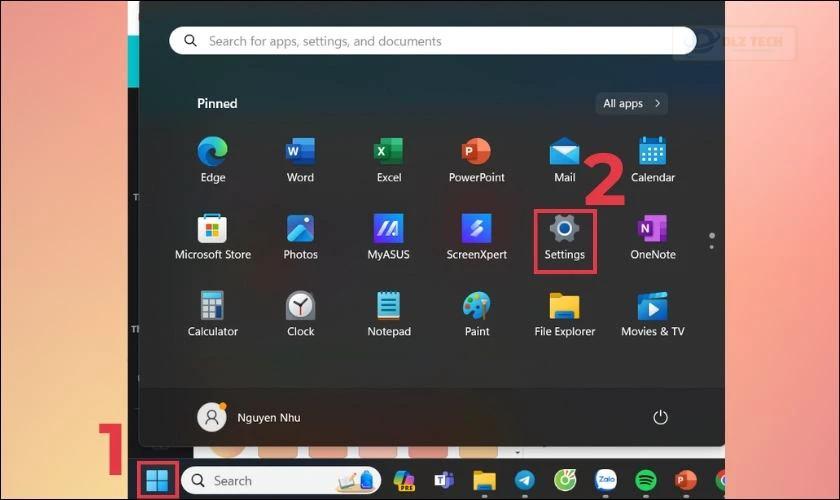840x500 pixels.
Task: Launch Word from the pinned apps
Action: click(x=300, y=160)
